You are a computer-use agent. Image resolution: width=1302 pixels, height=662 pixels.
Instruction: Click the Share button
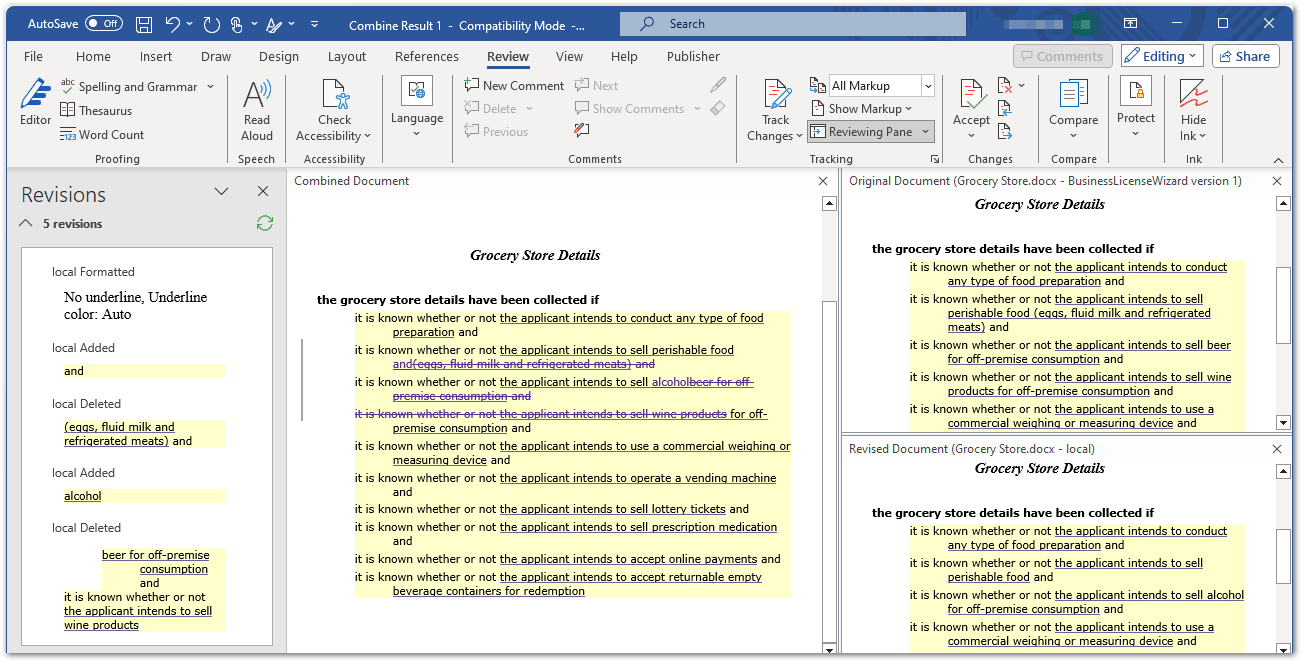(1245, 56)
